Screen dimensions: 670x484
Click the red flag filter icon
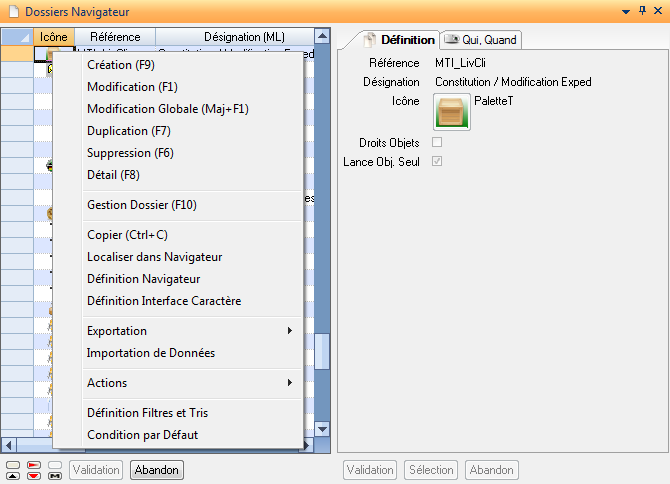coord(33,465)
